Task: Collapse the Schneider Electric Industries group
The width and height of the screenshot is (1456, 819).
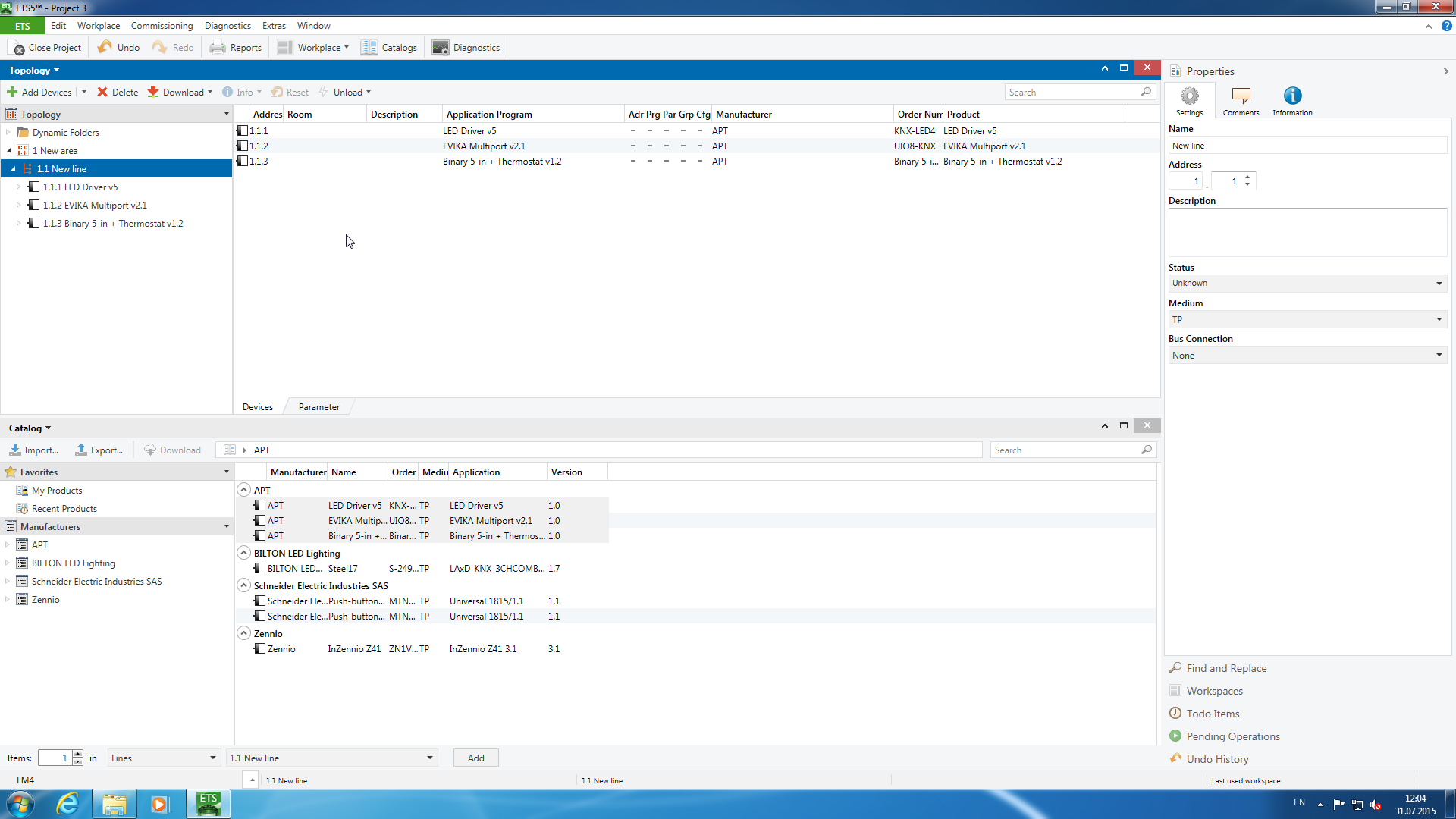Action: click(243, 585)
